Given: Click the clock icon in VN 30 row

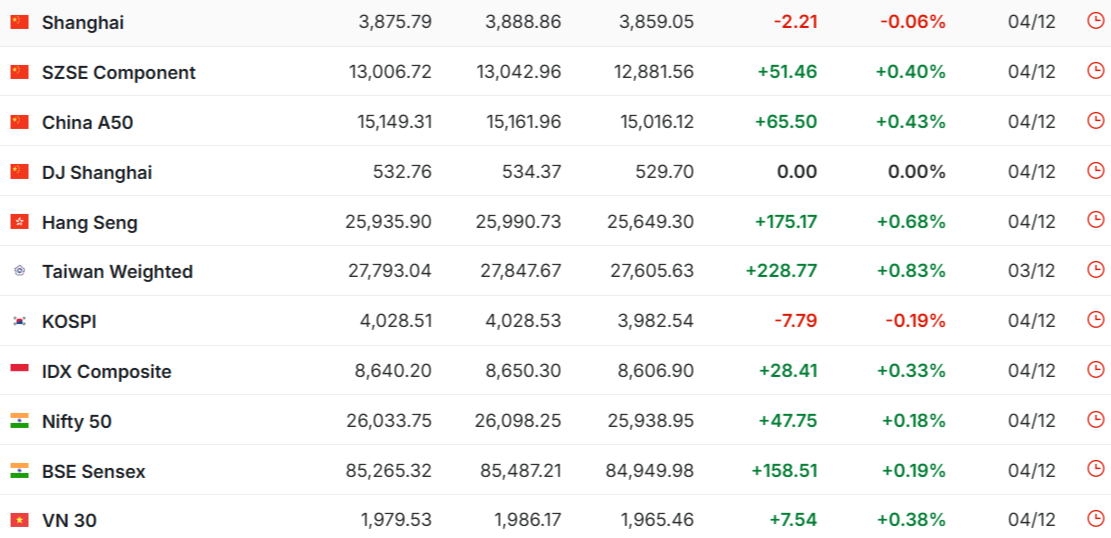Looking at the screenshot, I should click(x=1096, y=519).
